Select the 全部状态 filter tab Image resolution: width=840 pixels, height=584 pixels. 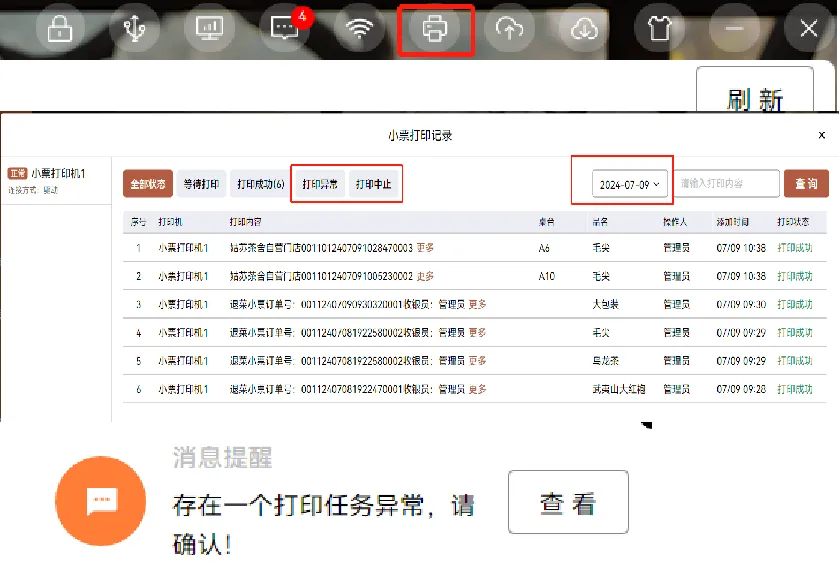pyautogui.click(x=148, y=184)
